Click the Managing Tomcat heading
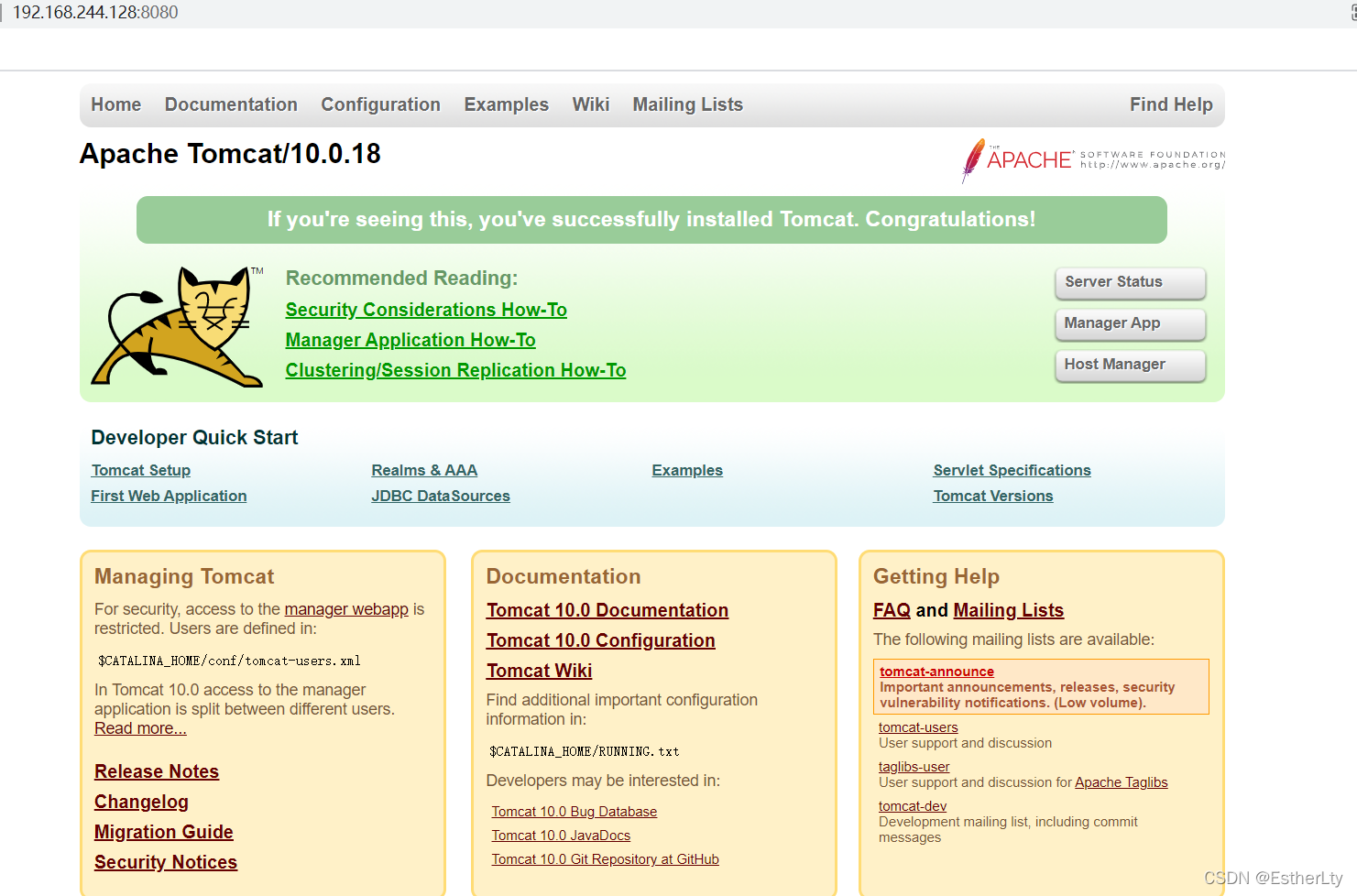This screenshot has width=1357, height=896. pyautogui.click(x=184, y=576)
